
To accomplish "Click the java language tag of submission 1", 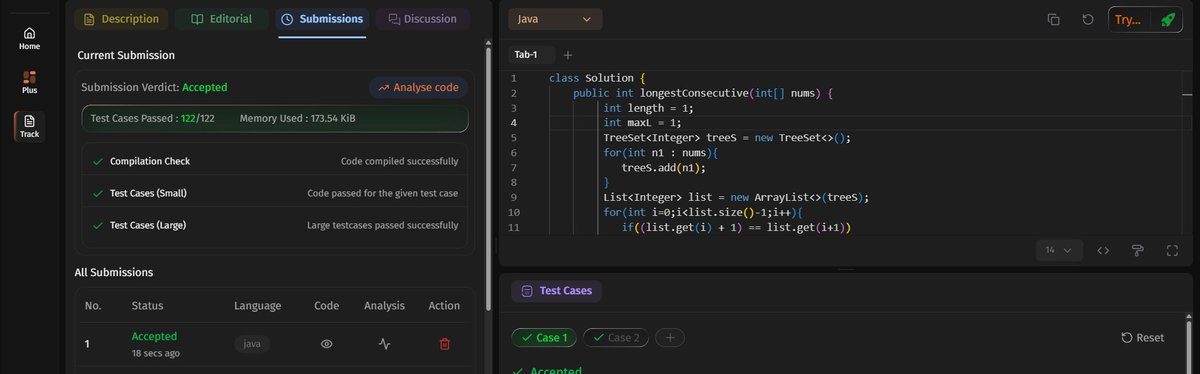I will pos(252,344).
